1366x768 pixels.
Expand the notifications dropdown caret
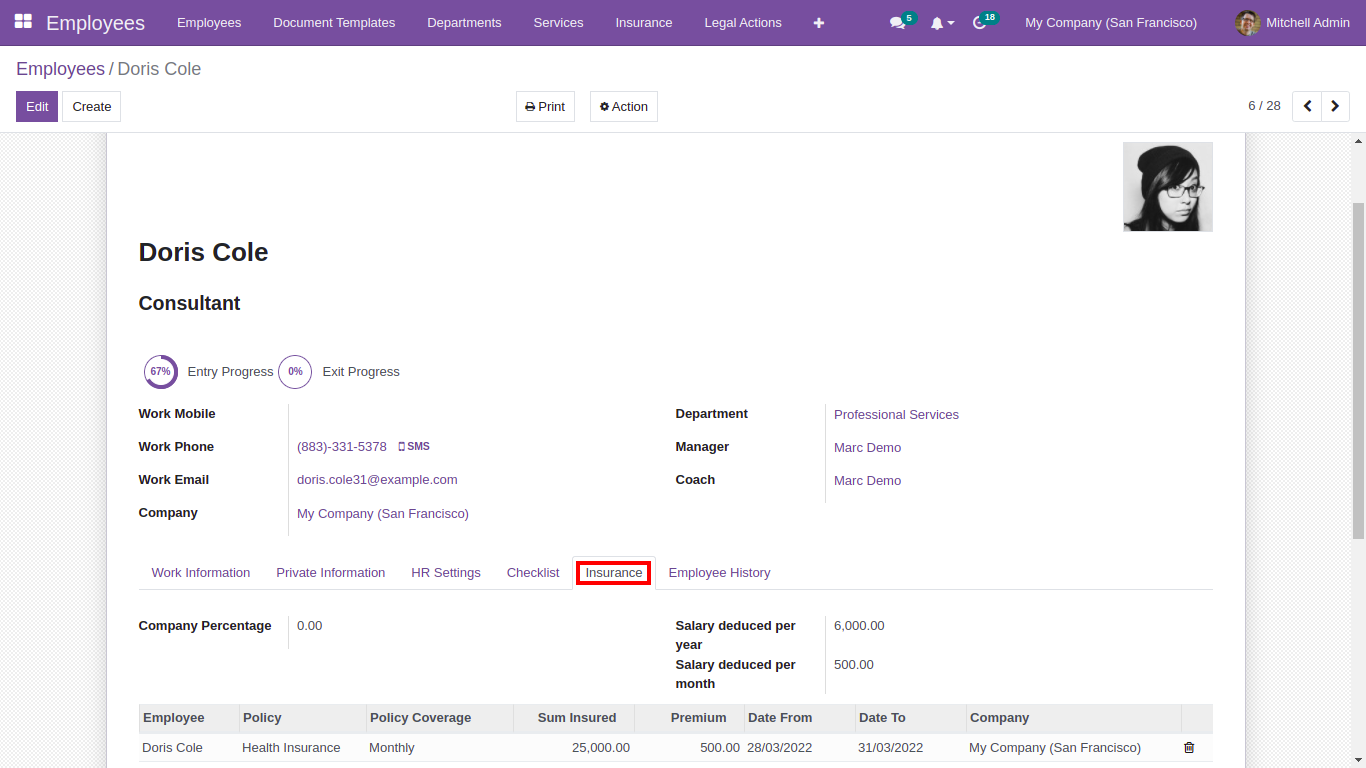(948, 22)
